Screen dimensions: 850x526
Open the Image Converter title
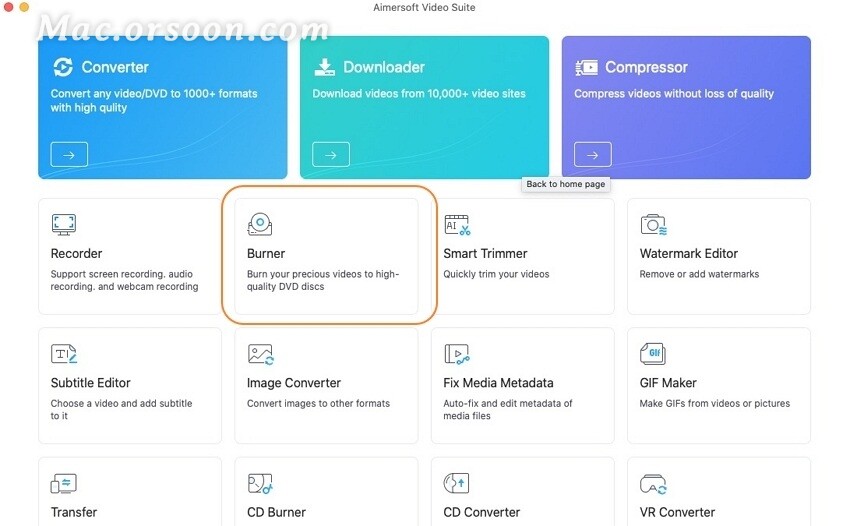click(x=294, y=383)
